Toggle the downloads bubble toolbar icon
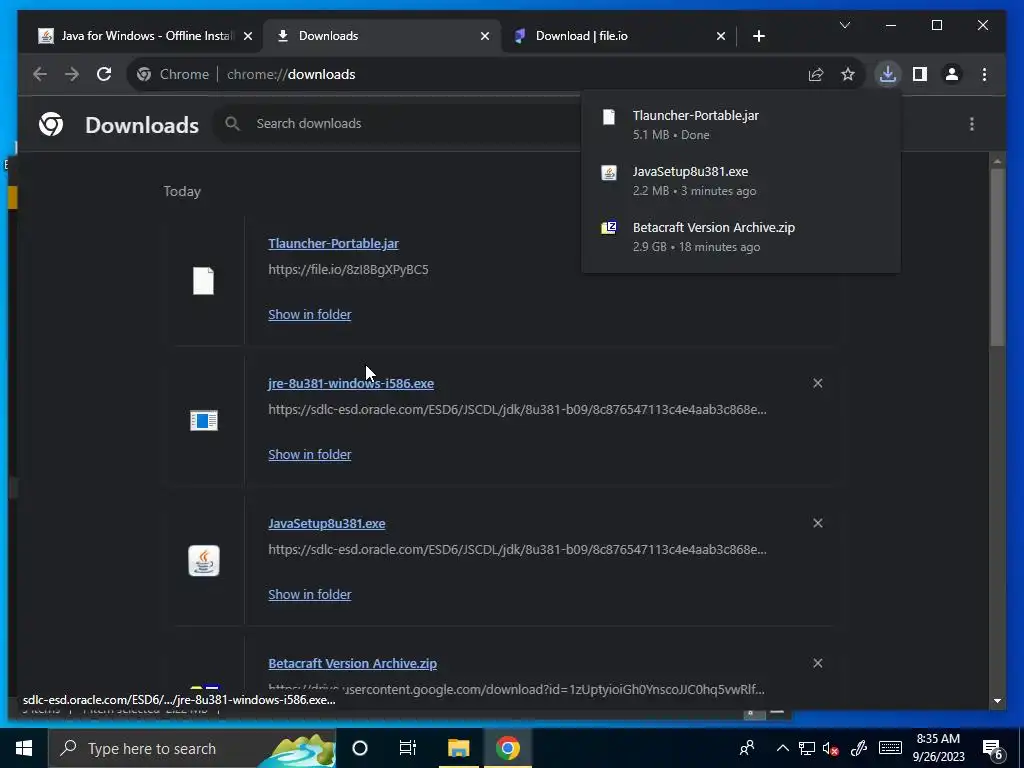Image resolution: width=1024 pixels, height=768 pixels. [888, 74]
